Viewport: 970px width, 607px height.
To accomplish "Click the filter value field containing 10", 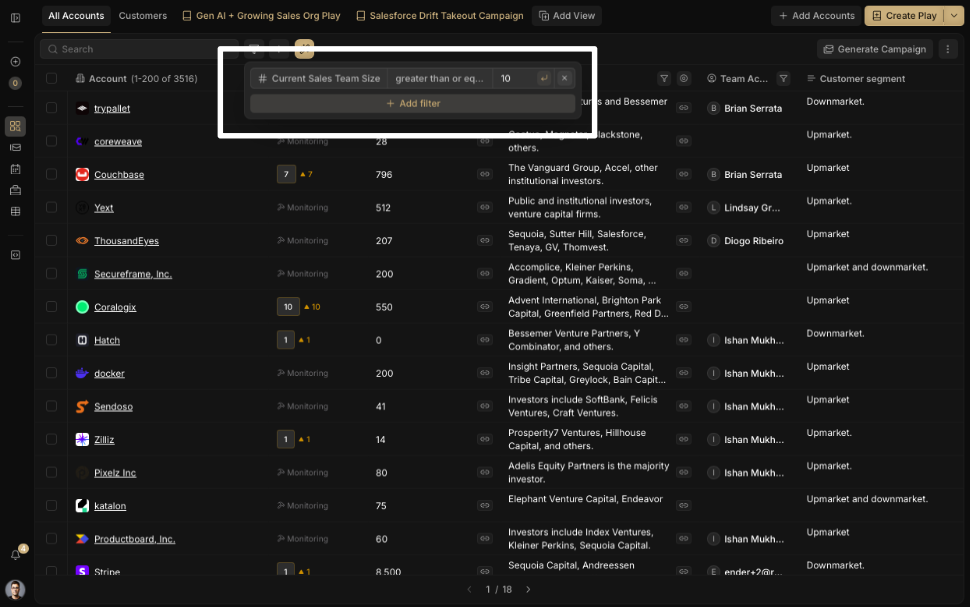I will point(513,78).
